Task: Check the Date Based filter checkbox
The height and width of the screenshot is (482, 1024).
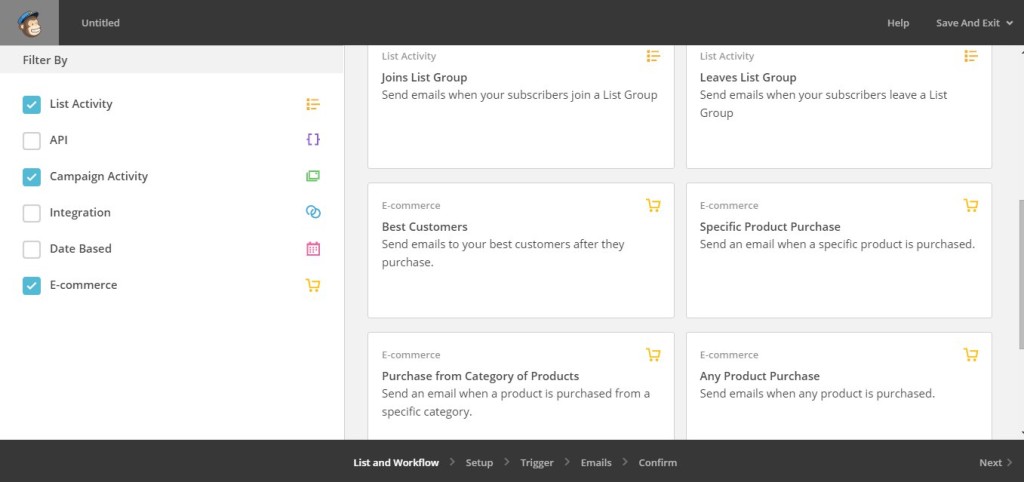Action: tap(31, 249)
